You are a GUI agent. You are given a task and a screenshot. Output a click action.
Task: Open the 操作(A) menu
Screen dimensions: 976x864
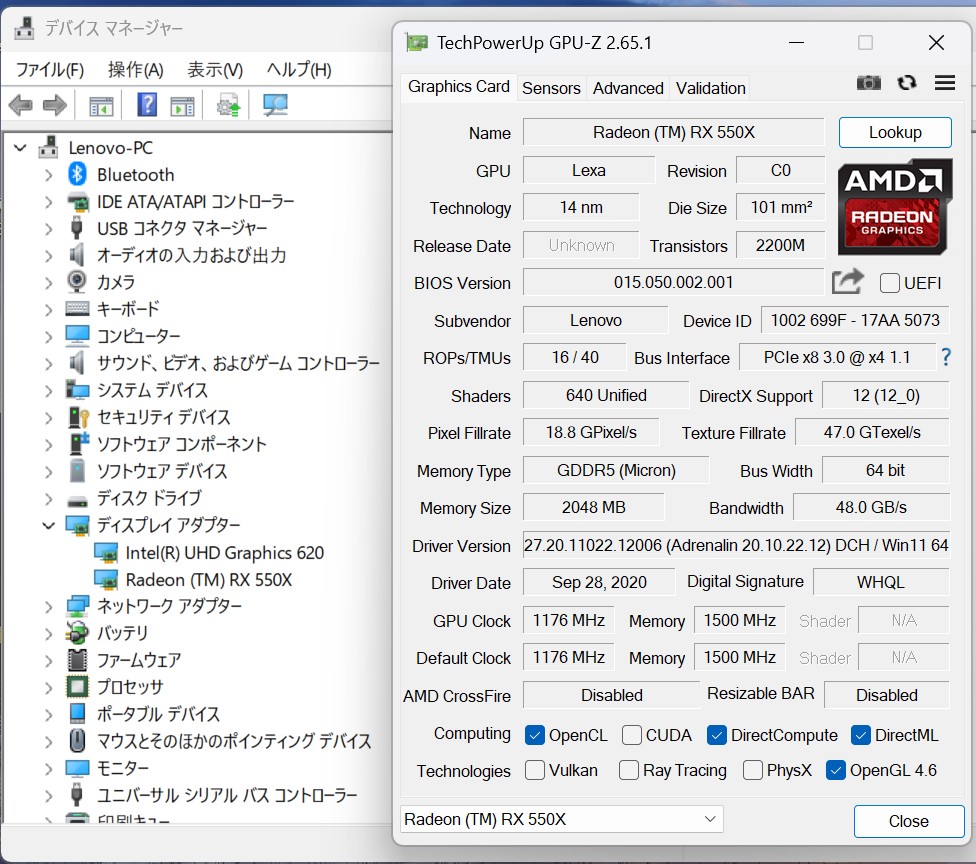136,70
